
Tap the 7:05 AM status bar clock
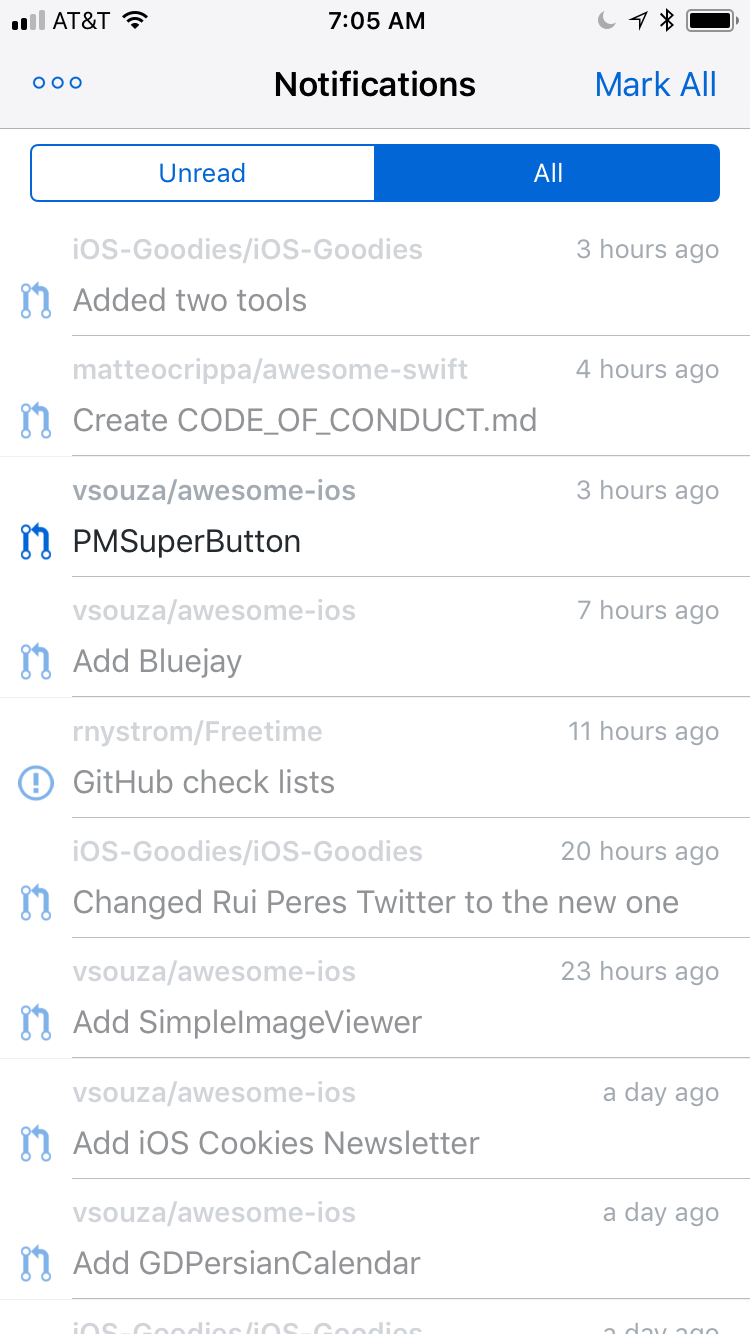click(376, 21)
